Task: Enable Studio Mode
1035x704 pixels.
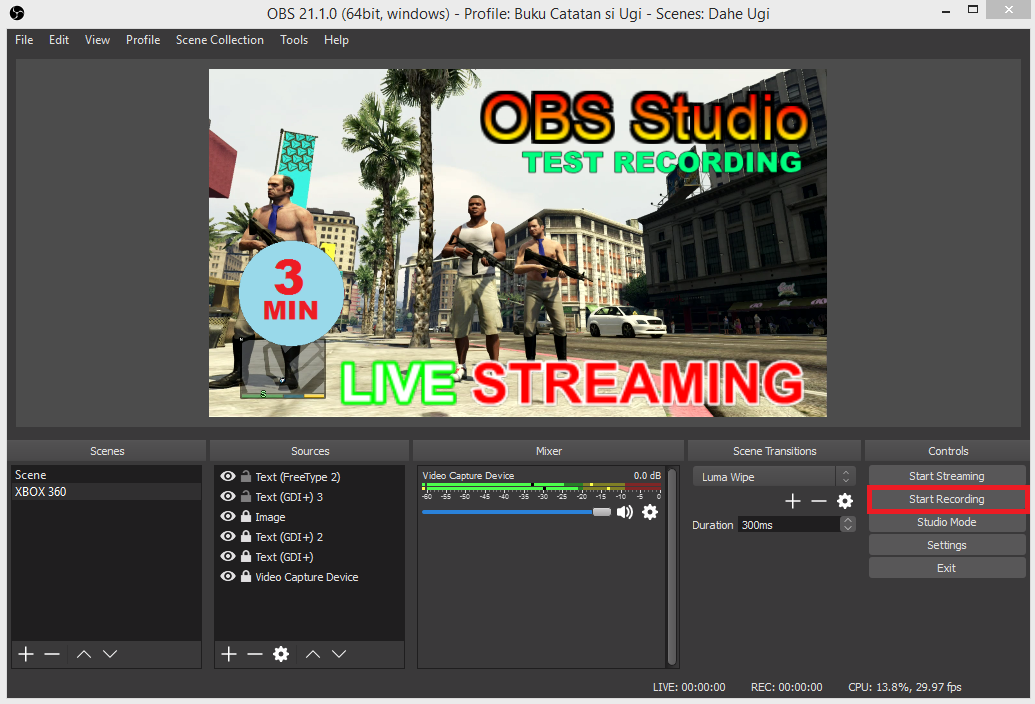Action: tap(947, 522)
